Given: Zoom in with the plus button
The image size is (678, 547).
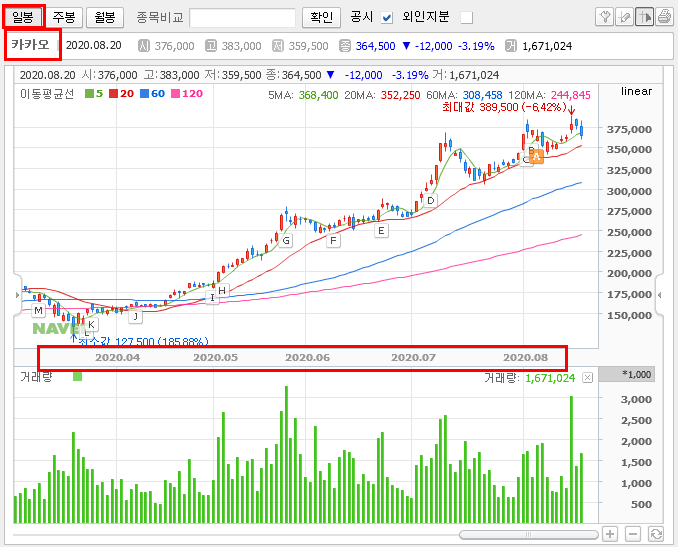Looking at the screenshot, I should pos(610,534).
